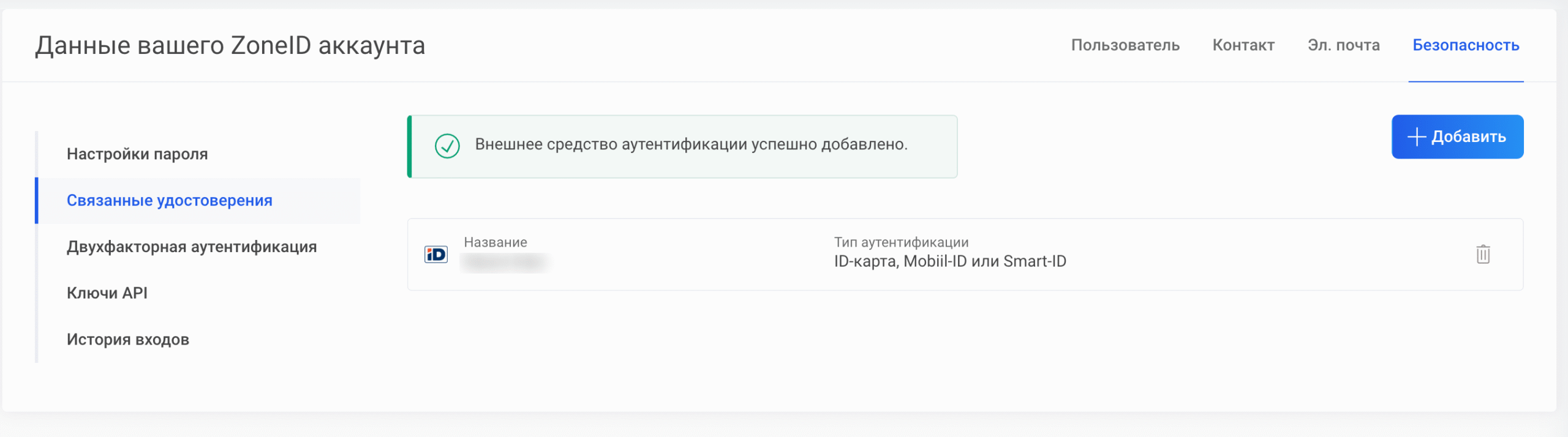1568x437 pixels.
Task: Select Связанные удостоверения in the sidebar
Action: click(170, 201)
